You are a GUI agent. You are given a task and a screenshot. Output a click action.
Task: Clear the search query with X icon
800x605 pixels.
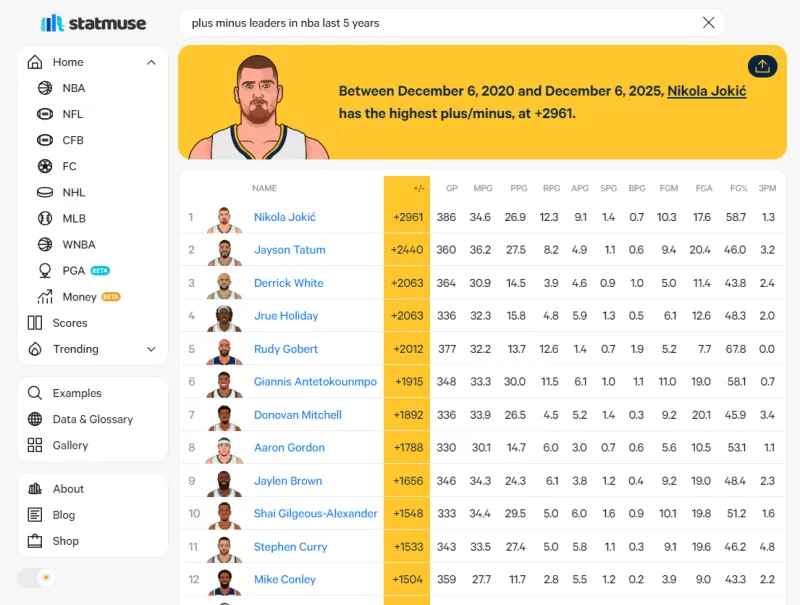point(708,23)
